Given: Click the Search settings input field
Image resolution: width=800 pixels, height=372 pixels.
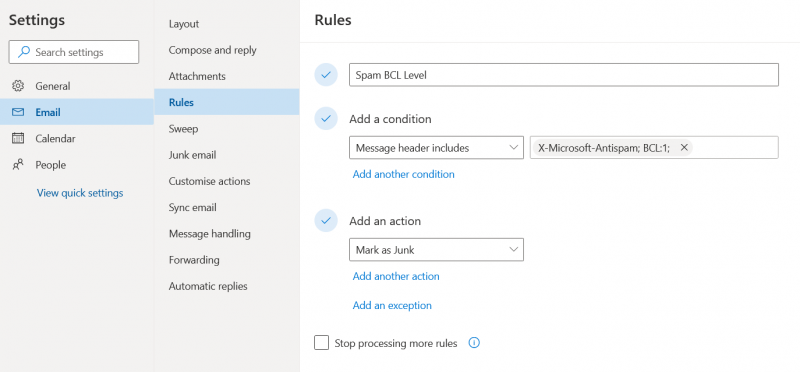Looking at the screenshot, I should point(74,52).
